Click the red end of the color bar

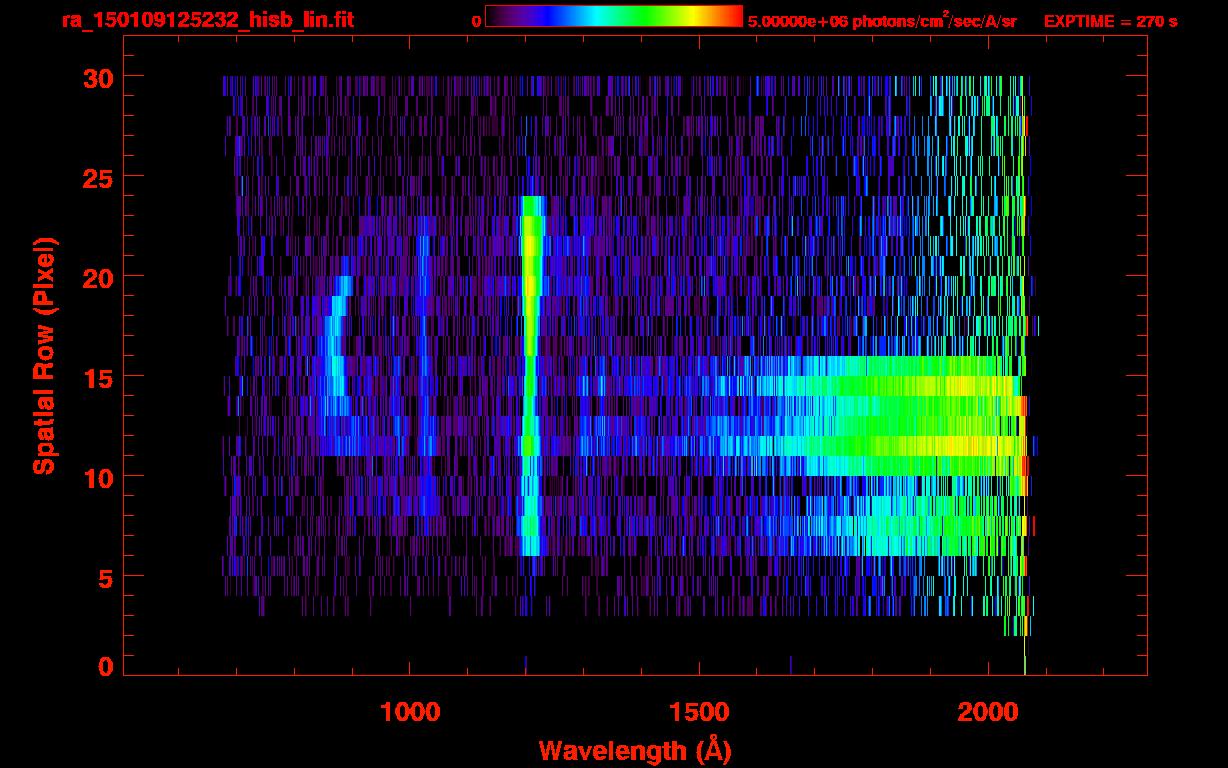[x=732, y=16]
